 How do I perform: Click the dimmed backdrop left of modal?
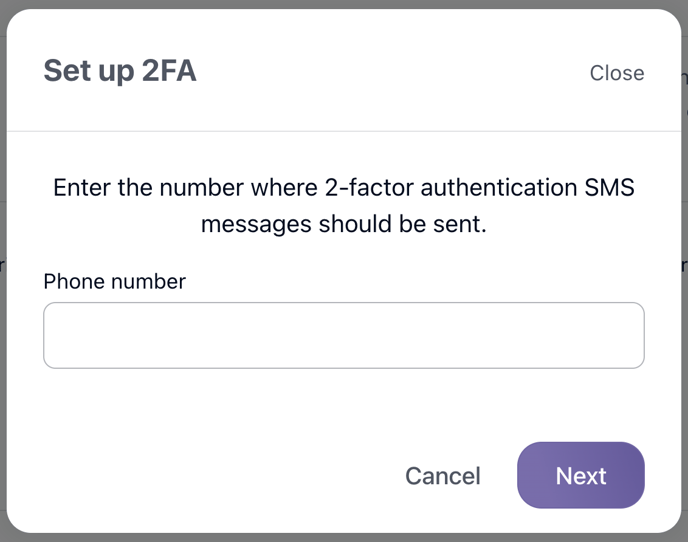3,300
